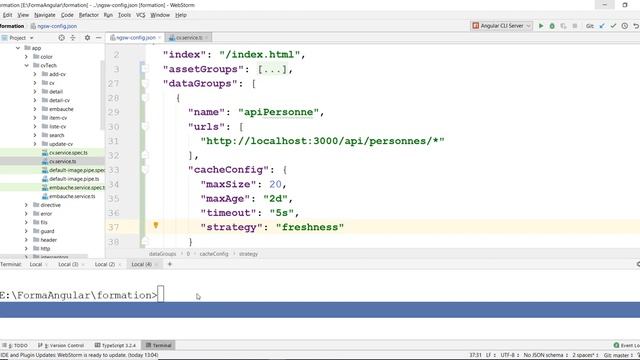Start debugging with the green bug icon
The height and width of the screenshot is (360, 640).
click(x=552, y=26)
